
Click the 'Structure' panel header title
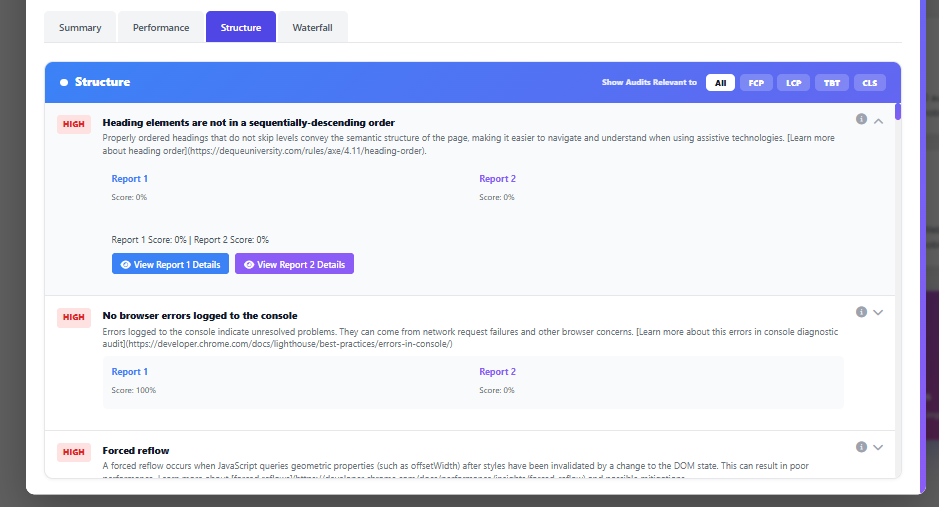(x=102, y=82)
